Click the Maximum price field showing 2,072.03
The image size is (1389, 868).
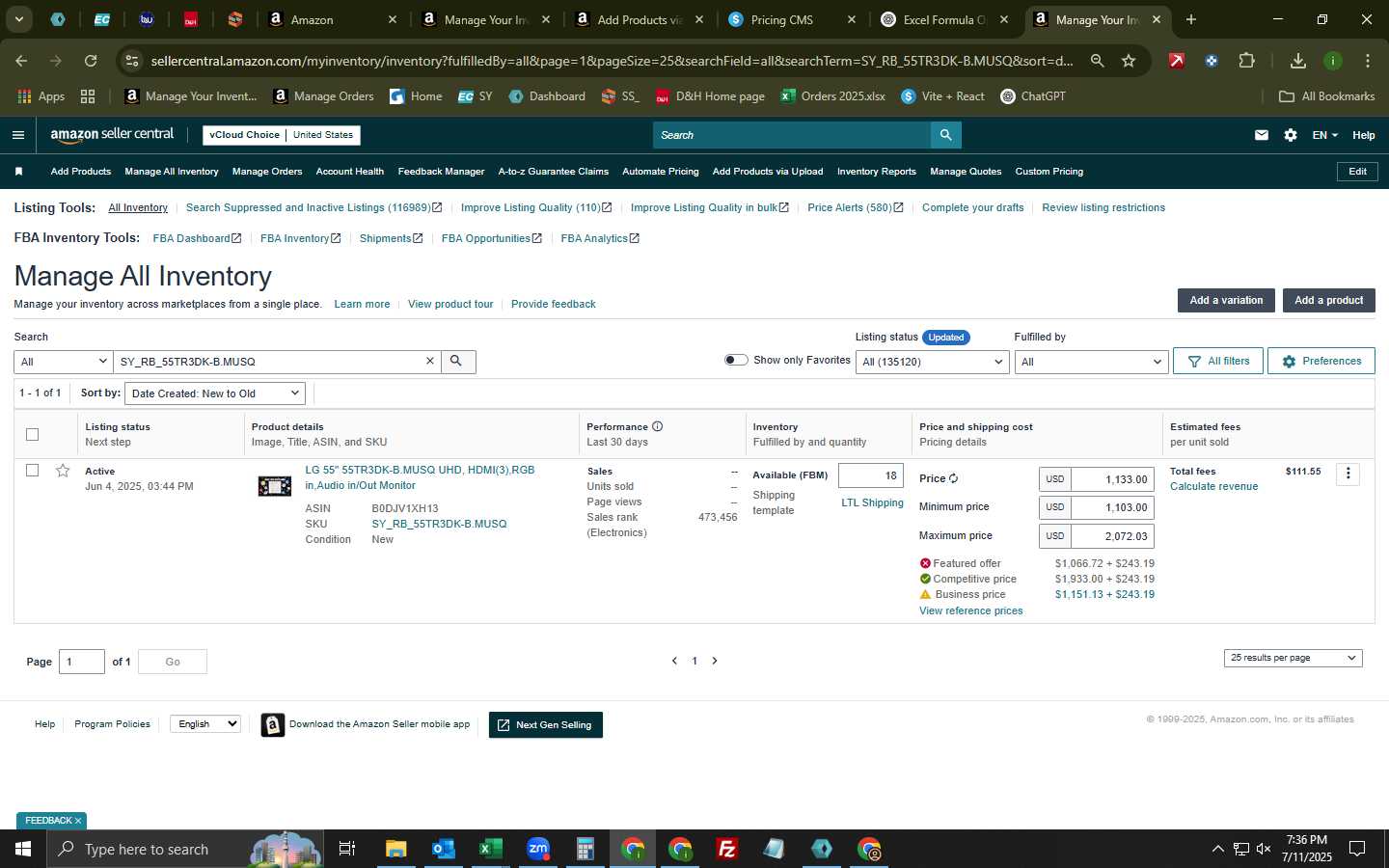click(x=1113, y=536)
